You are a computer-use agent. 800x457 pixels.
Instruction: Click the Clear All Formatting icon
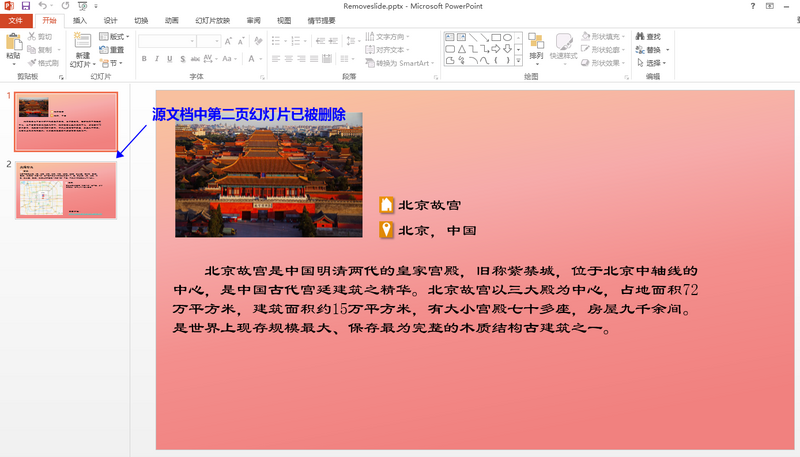pos(258,41)
